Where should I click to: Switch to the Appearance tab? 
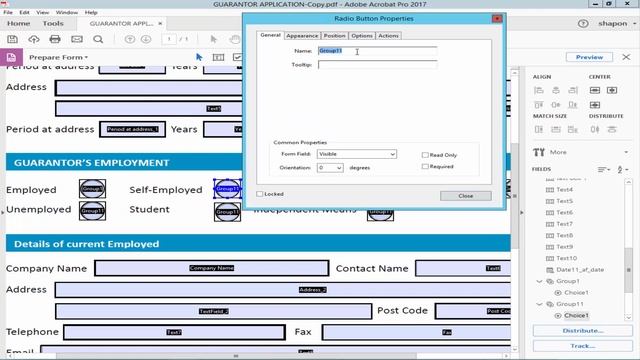(x=302, y=36)
